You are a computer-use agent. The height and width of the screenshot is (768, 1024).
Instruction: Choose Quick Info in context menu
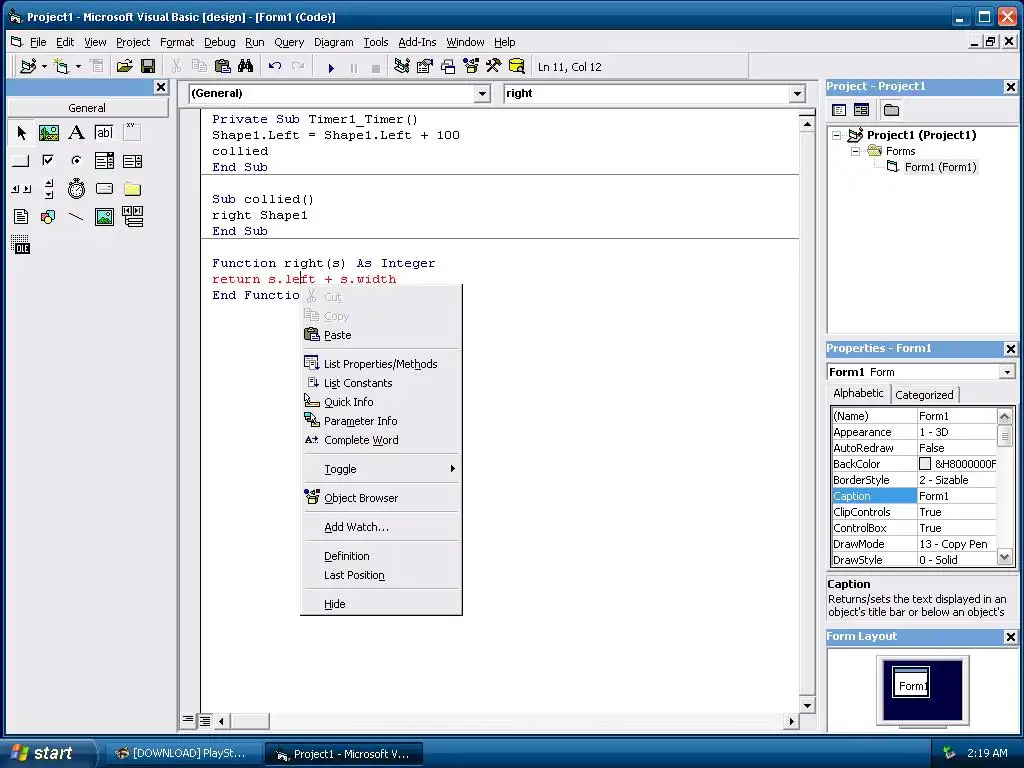pyautogui.click(x=381, y=402)
